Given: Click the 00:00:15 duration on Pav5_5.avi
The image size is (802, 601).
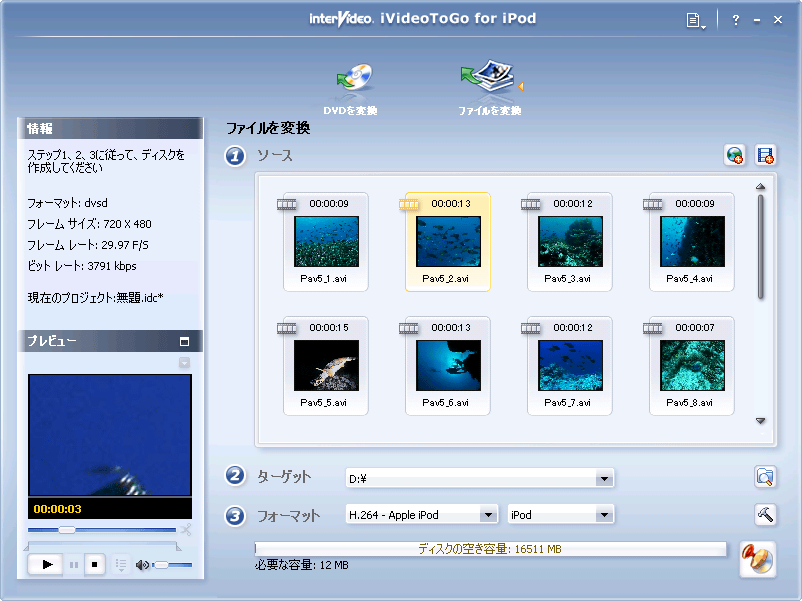Looking at the screenshot, I should pyautogui.click(x=329, y=328).
